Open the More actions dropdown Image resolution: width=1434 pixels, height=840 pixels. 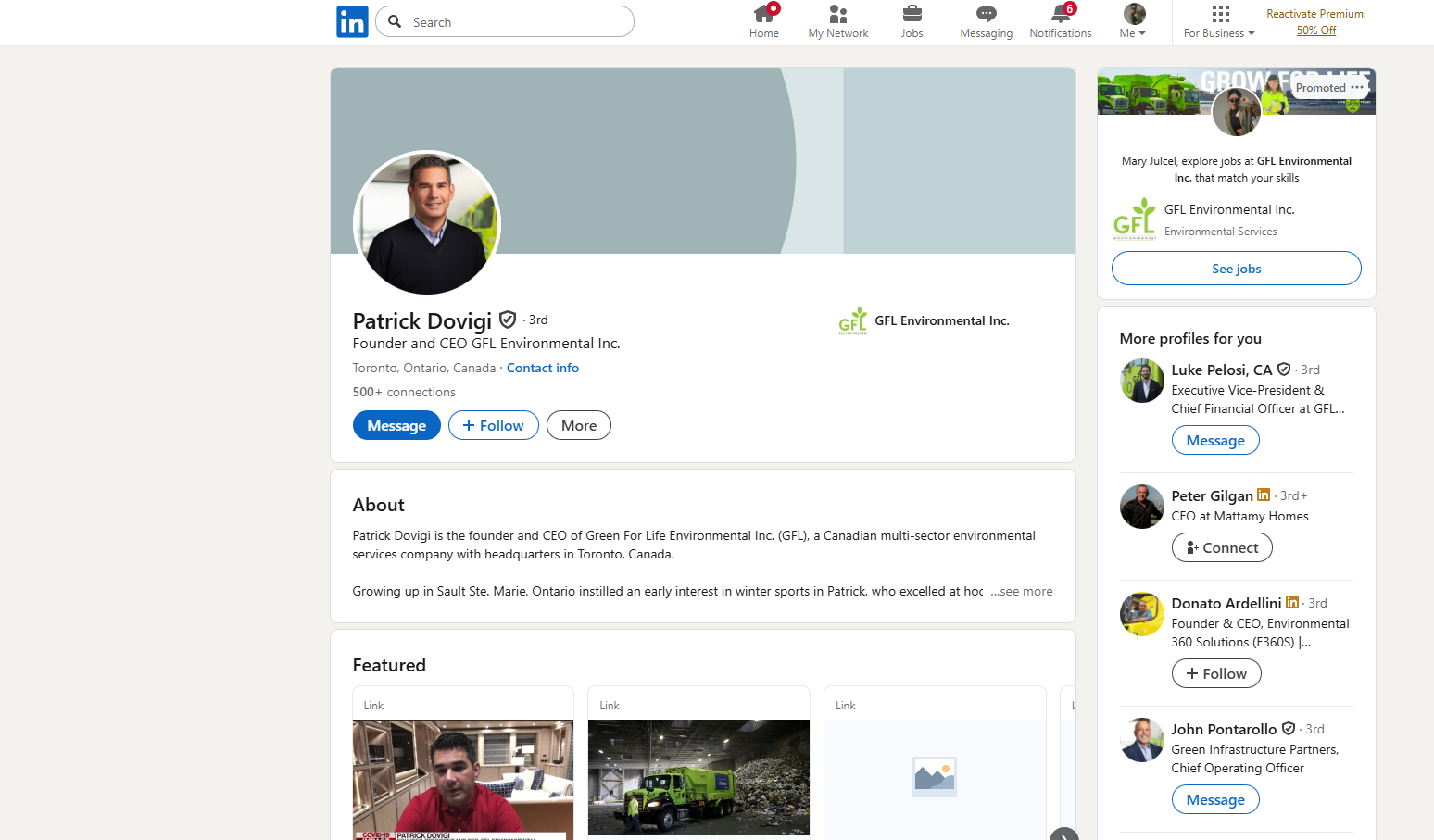point(578,425)
